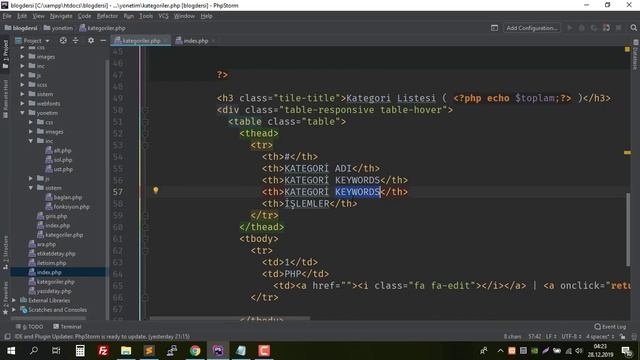Screen dimensions: 640x360
Task: Click the Stop square icon in toolbar
Action: (x=619, y=28)
